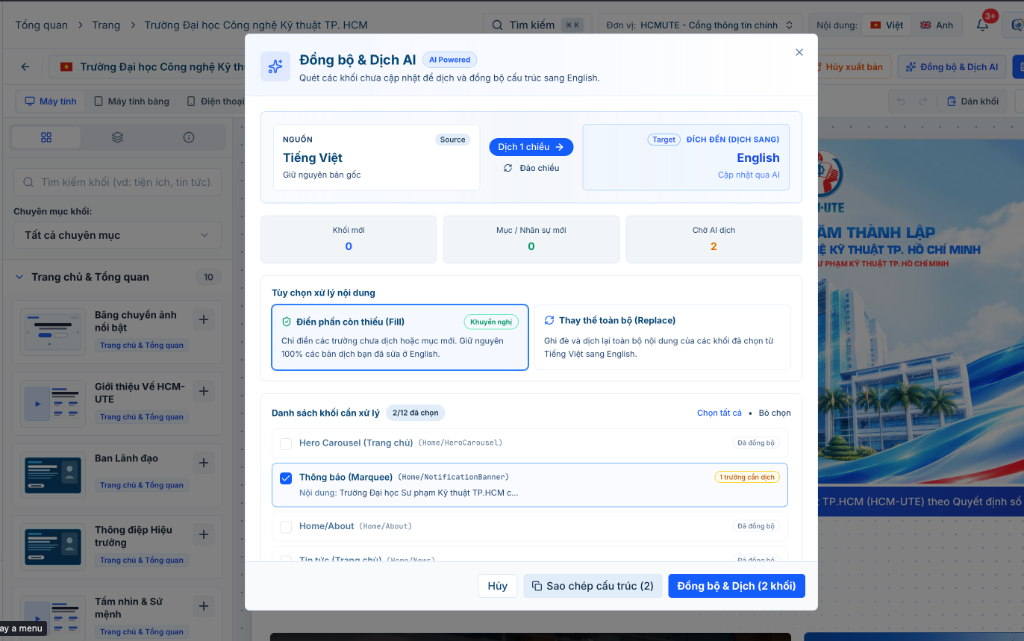Open the notifications bell
This screenshot has width=1024, height=641.
pyautogui.click(x=982, y=25)
